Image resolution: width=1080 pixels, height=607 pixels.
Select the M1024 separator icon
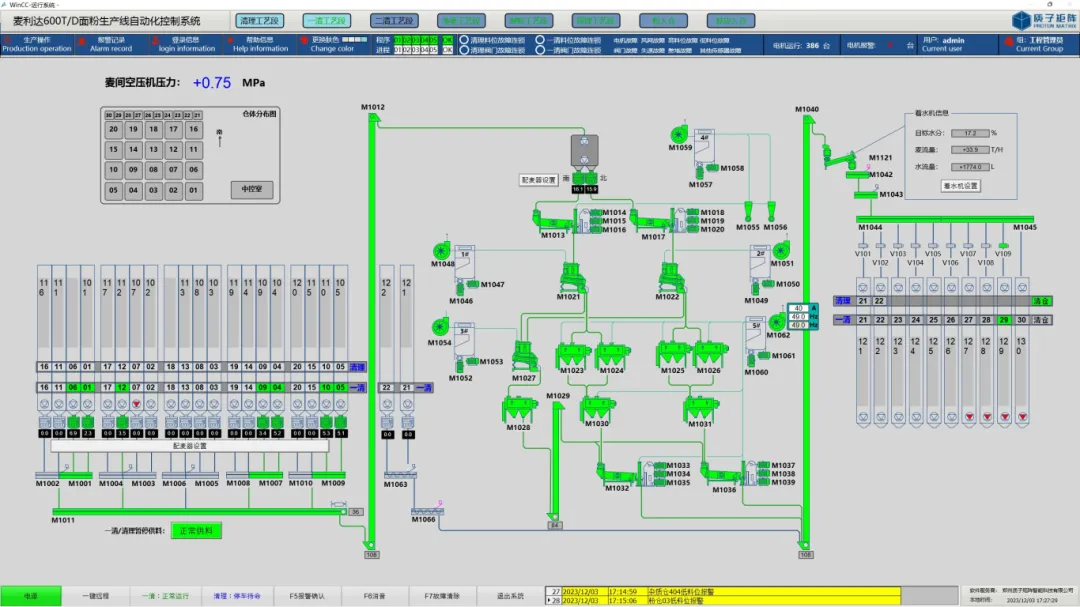click(x=612, y=355)
